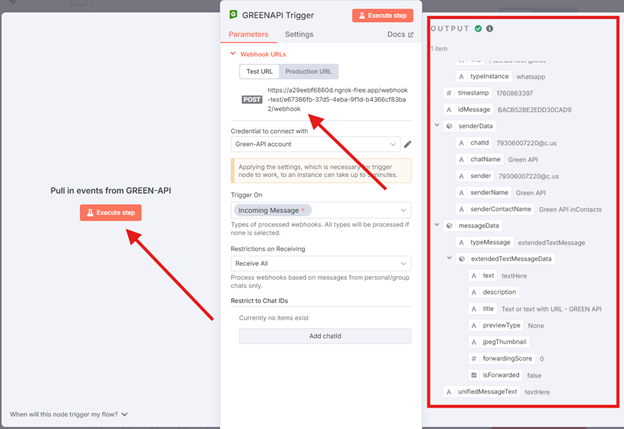
Task: Click the Add chatId button
Action: click(324, 335)
